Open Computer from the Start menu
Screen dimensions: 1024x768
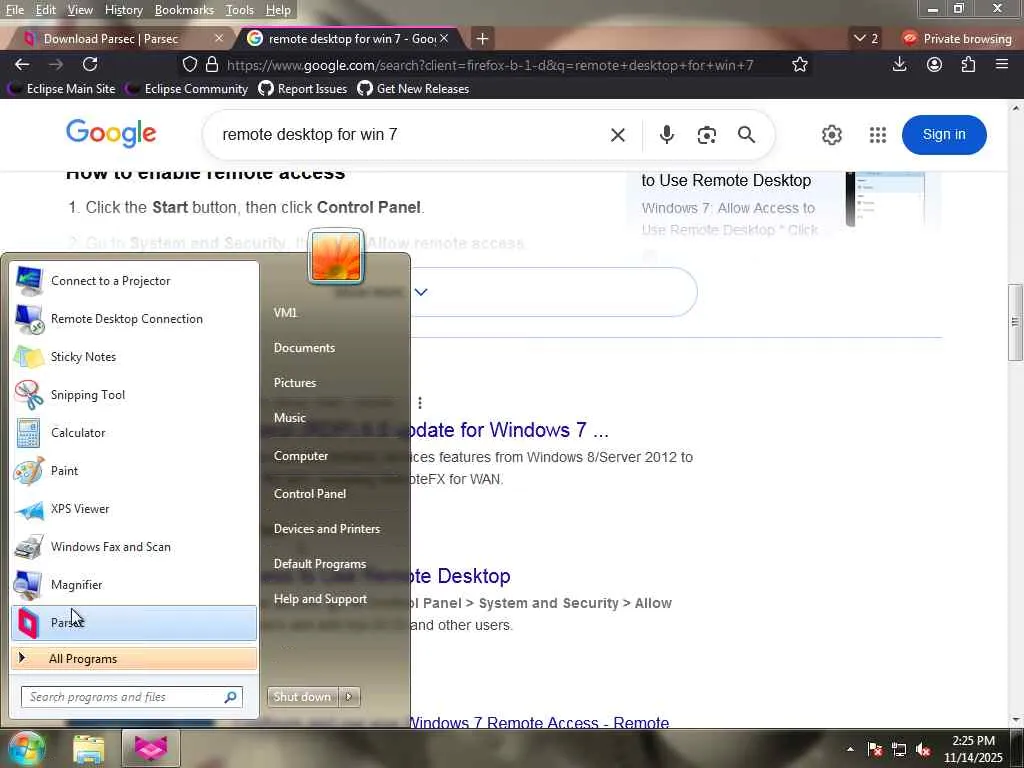point(300,456)
